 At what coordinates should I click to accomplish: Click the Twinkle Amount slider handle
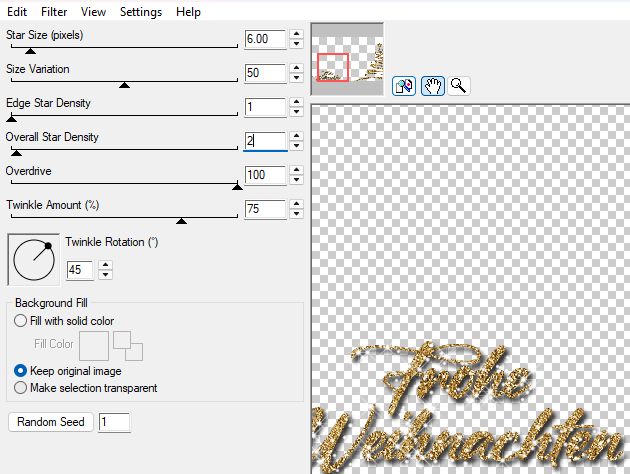(181, 220)
